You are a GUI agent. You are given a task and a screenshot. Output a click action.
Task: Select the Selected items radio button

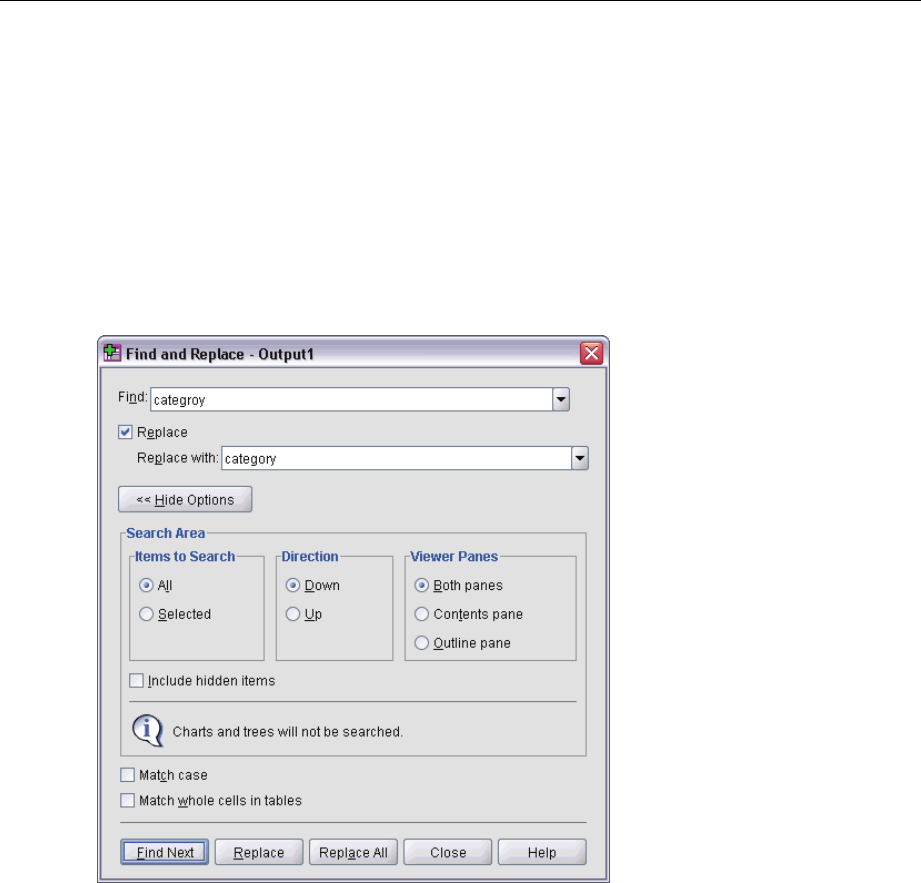pyautogui.click(x=146, y=614)
